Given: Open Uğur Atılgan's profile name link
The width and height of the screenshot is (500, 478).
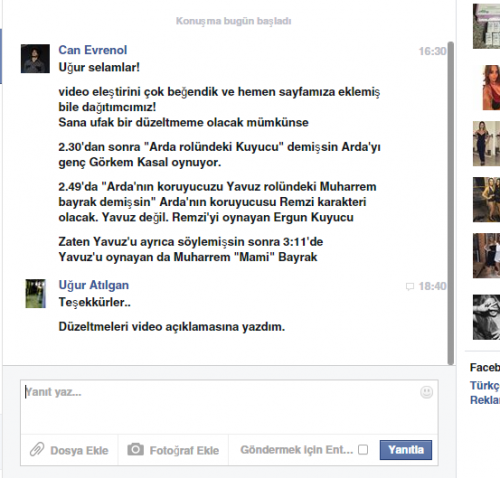Looking at the screenshot, I should [x=94, y=285].
